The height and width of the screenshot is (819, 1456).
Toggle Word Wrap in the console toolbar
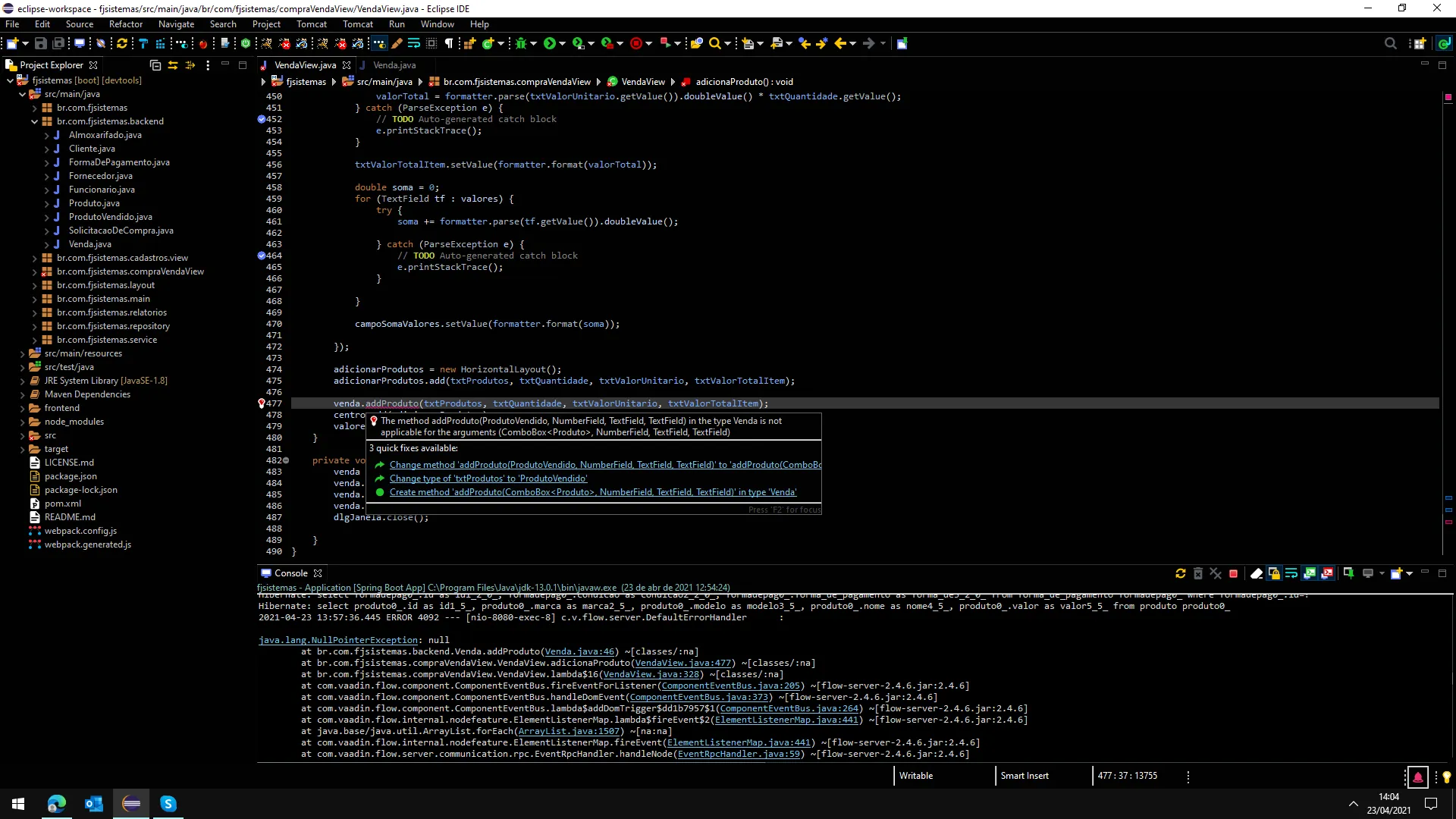pos(1291,574)
